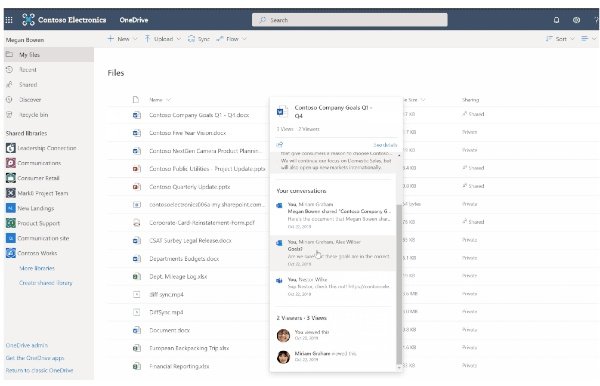The width and height of the screenshot is (600, 386).
Task: Click the Word icon in file card header
Action: [x=282, y=111]
